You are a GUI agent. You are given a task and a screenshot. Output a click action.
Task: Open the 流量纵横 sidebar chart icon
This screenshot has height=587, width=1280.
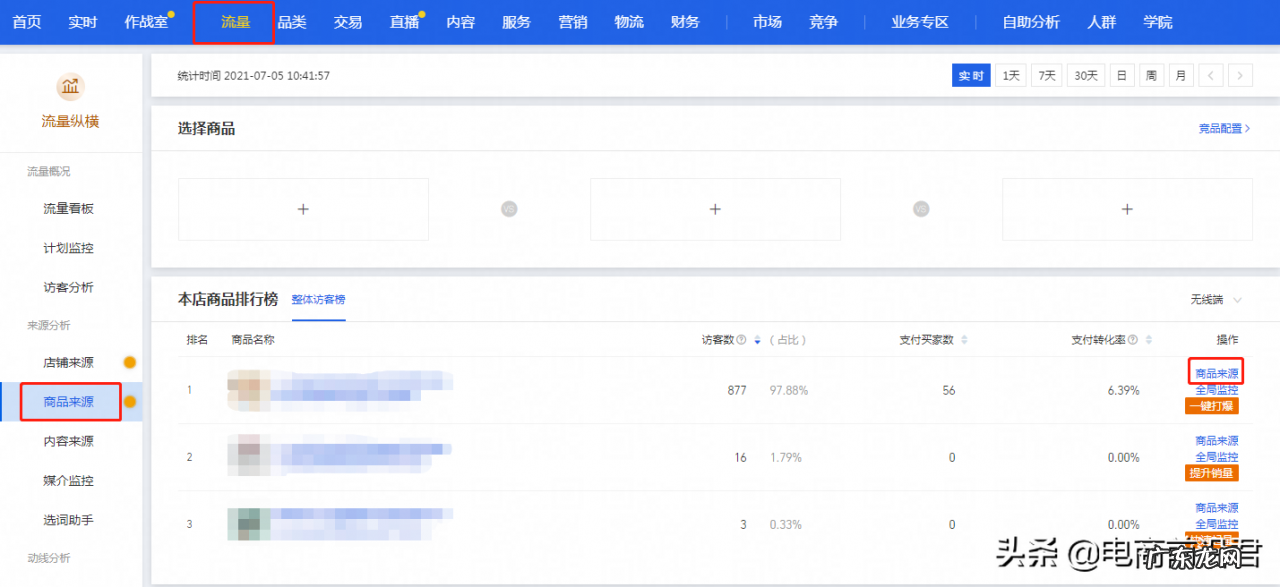point(70,87)
